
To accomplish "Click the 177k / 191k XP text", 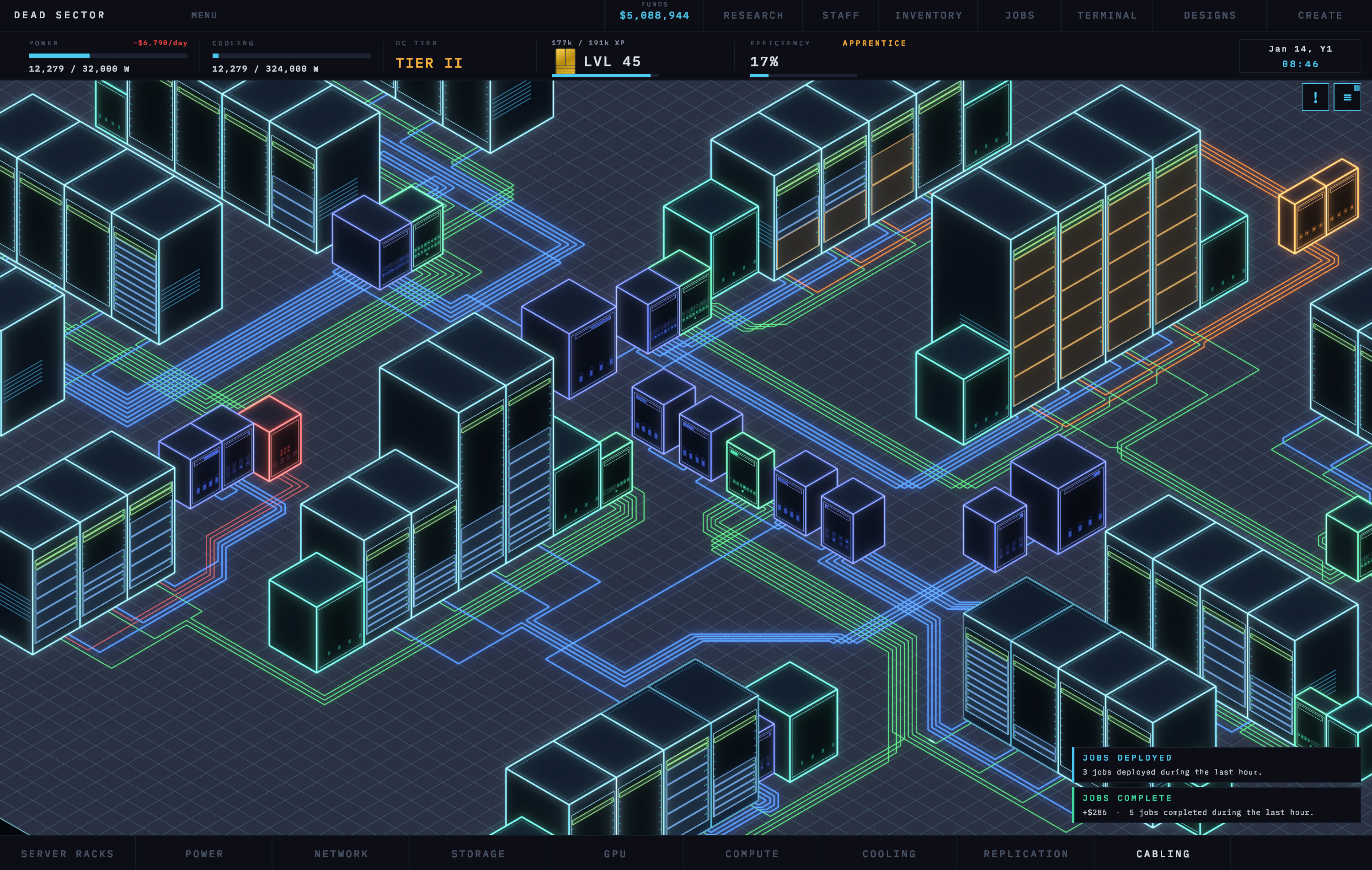I will [588, 43].
